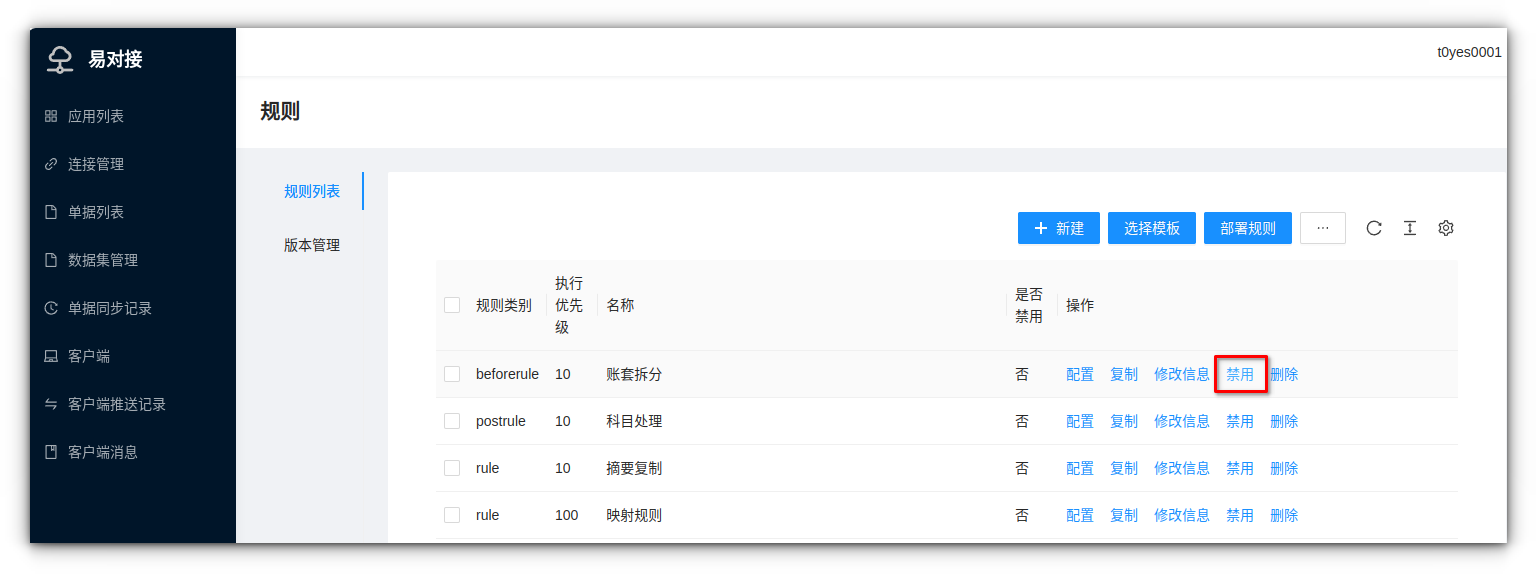Click the 易对接 cloud logo

click(x=61, y=59)
